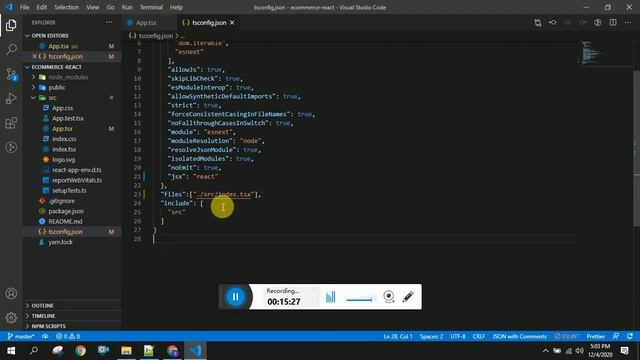Click CRLF end of line setting
Viewport: 640px width, 360px height.
[x=478, y=336]
